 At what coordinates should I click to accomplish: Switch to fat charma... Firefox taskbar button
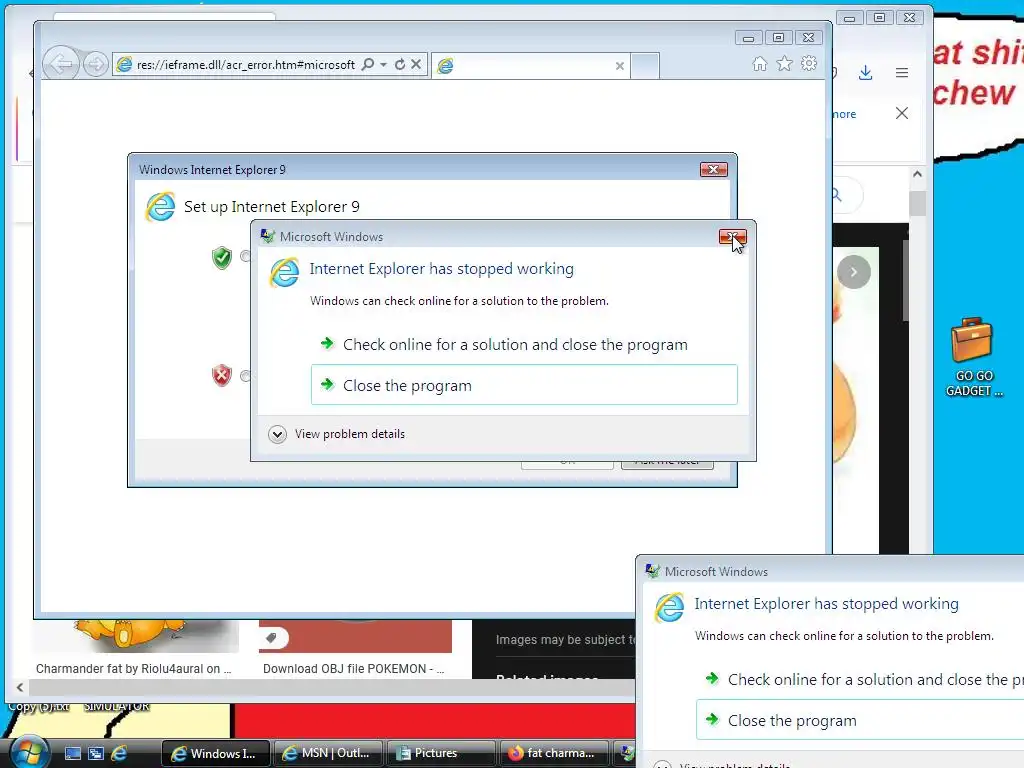[x=554, y=753]
